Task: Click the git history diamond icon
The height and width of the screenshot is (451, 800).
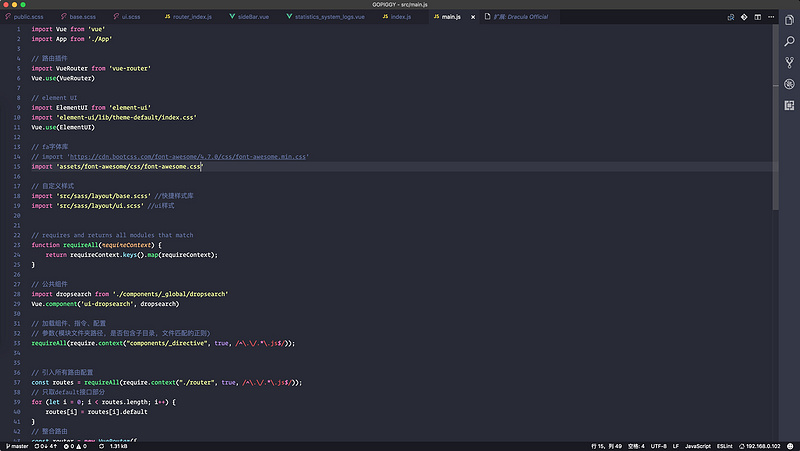Action: click(x=744, y=17)
